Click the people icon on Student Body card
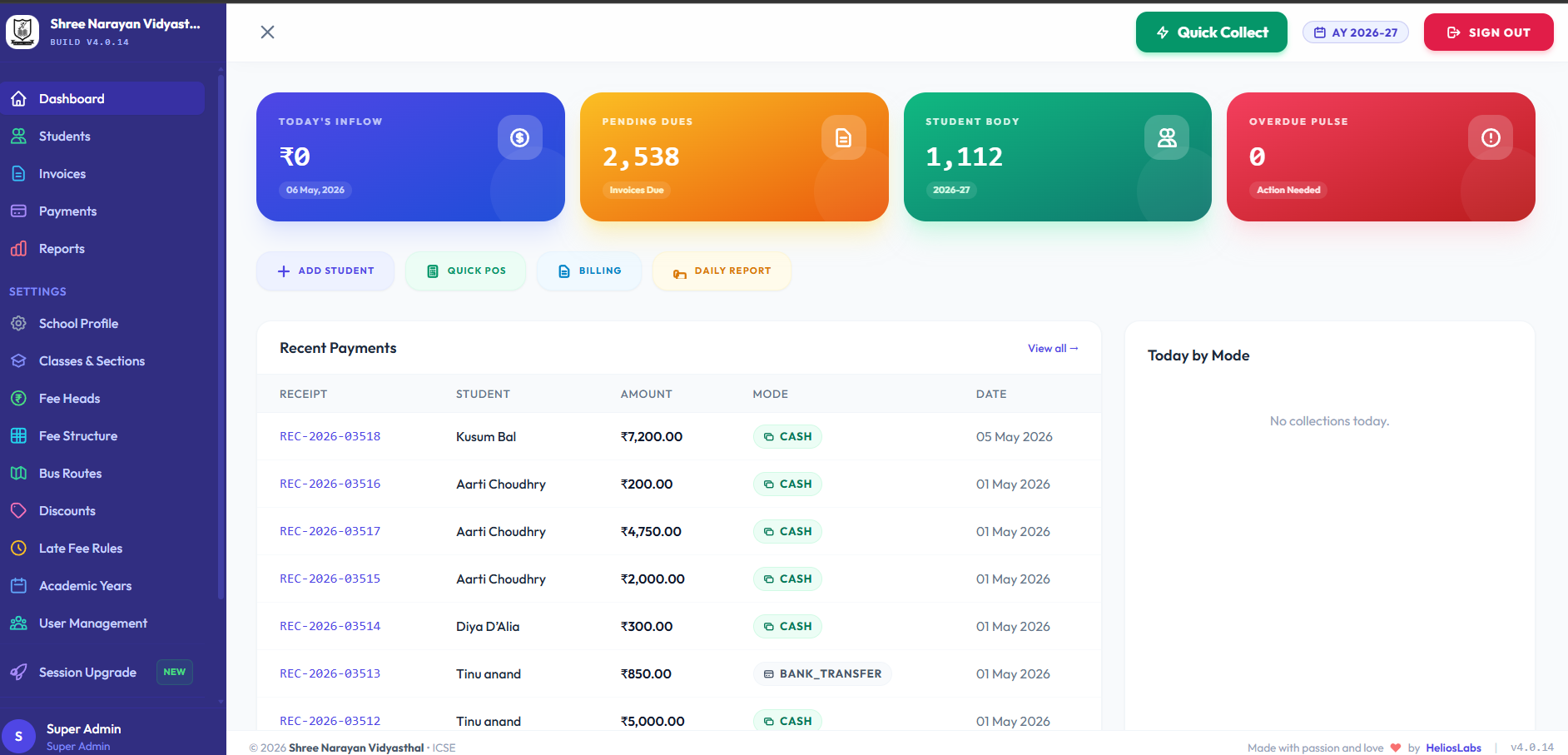Viewport: 1568px width, 755px height. pos(1167,137)
